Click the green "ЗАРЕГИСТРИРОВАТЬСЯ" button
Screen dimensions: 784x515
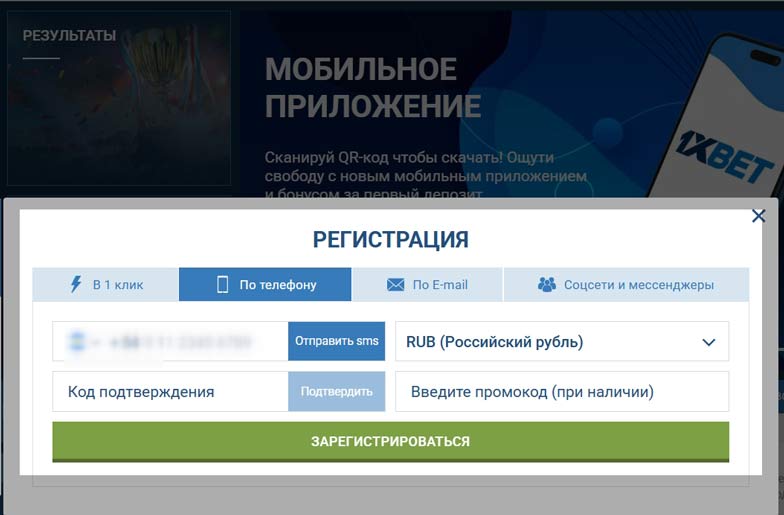[x=390, y=442]
